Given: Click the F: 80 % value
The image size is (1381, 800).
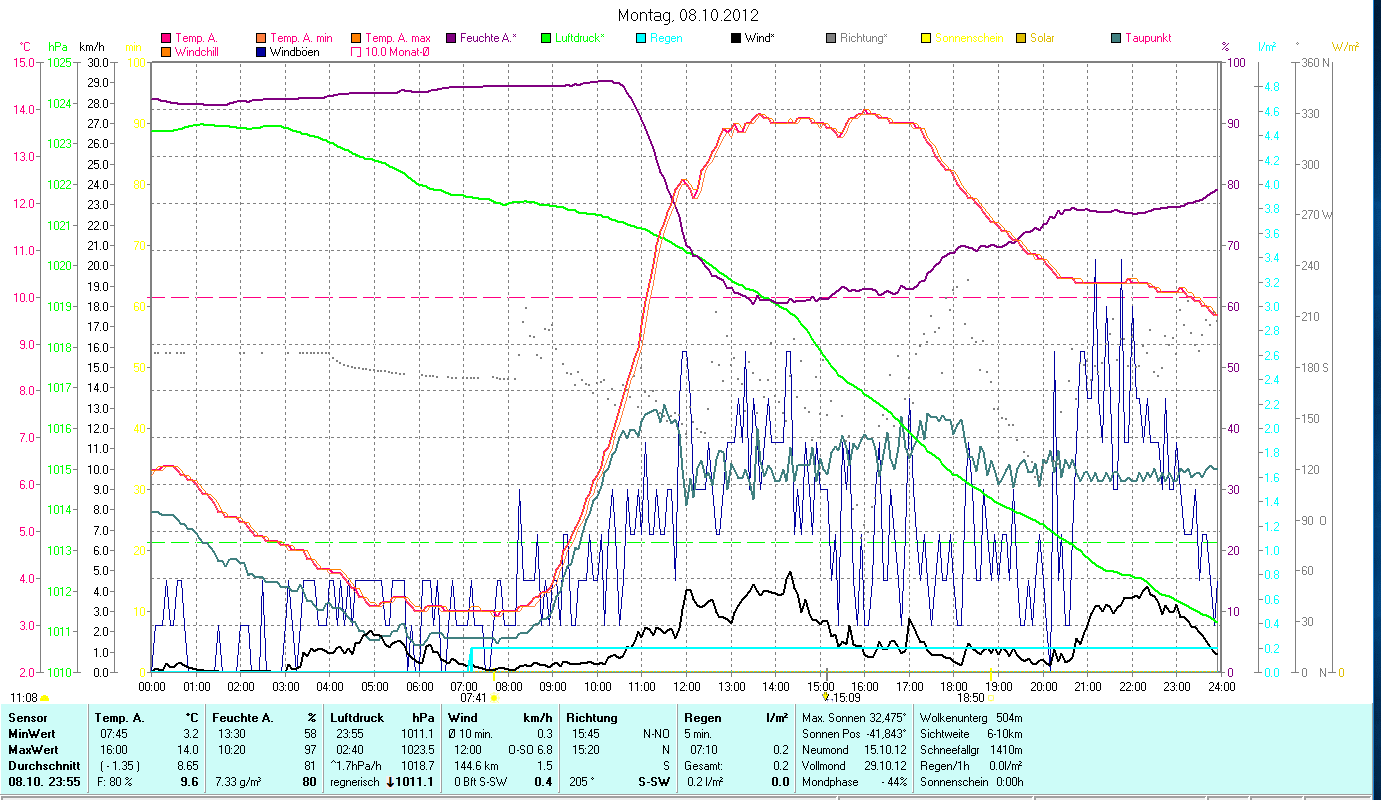Looking at the screenshot, I should (x=114, y=782).
